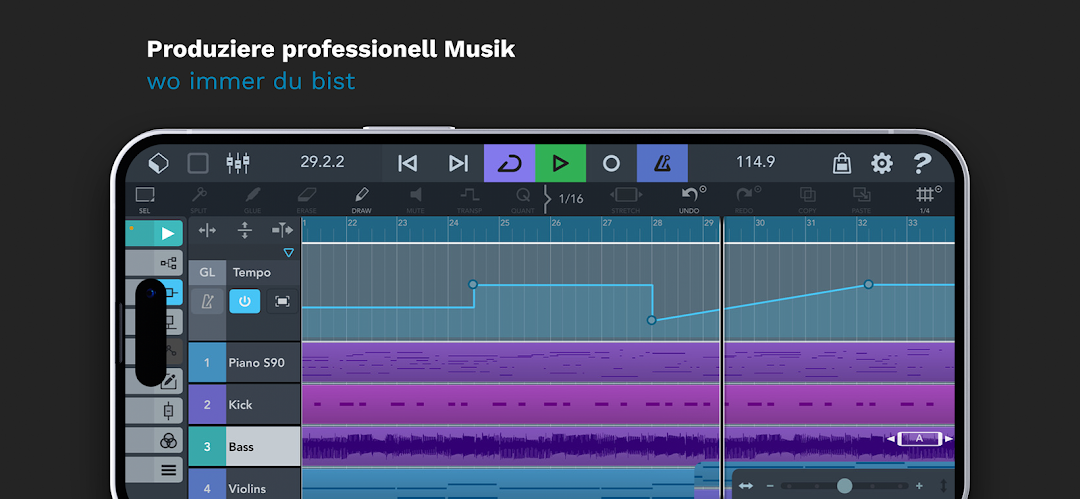Tap the horizontal split arrows icon above tracks

[207, 230]
